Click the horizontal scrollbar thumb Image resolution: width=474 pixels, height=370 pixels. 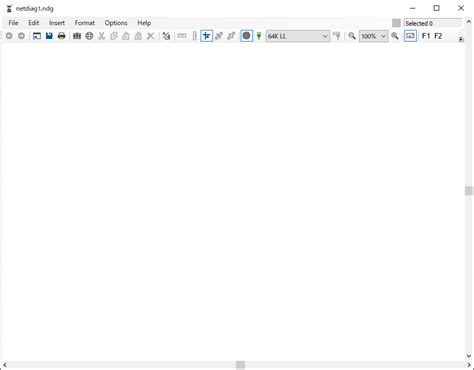coord(240,365)
